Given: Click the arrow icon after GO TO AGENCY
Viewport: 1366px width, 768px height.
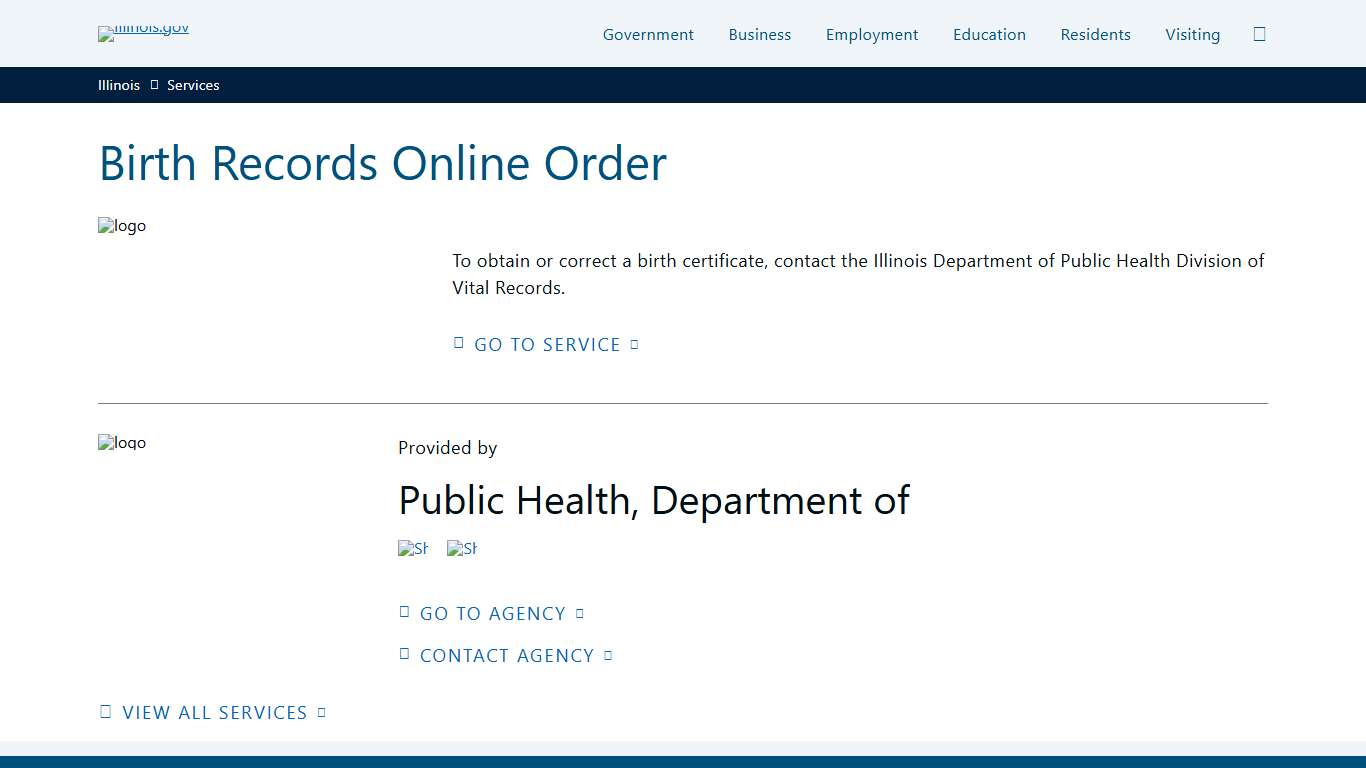Looking at the screenshot, I should 580,612.
